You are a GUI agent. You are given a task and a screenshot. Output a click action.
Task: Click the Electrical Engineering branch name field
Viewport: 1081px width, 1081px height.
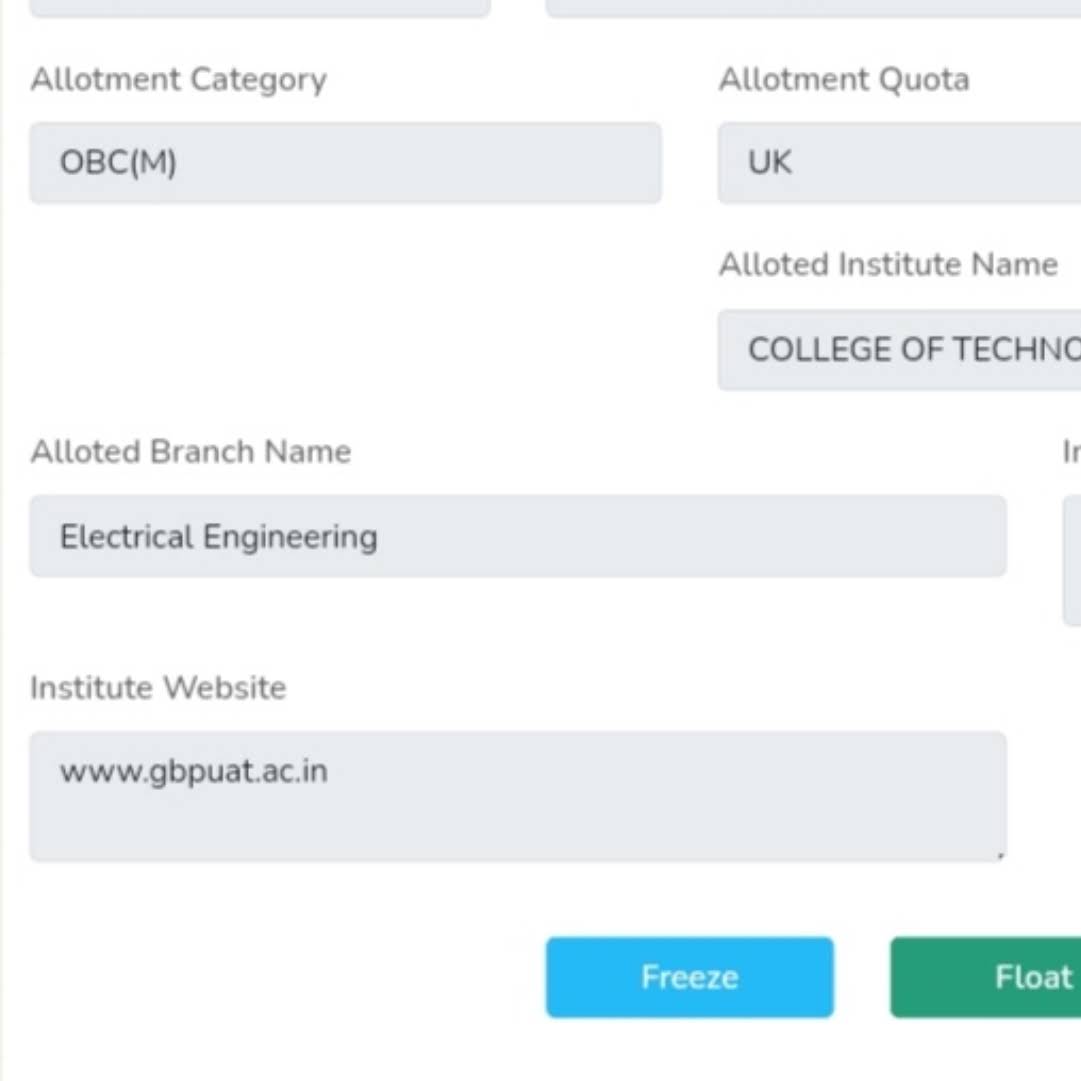point(517,537)
